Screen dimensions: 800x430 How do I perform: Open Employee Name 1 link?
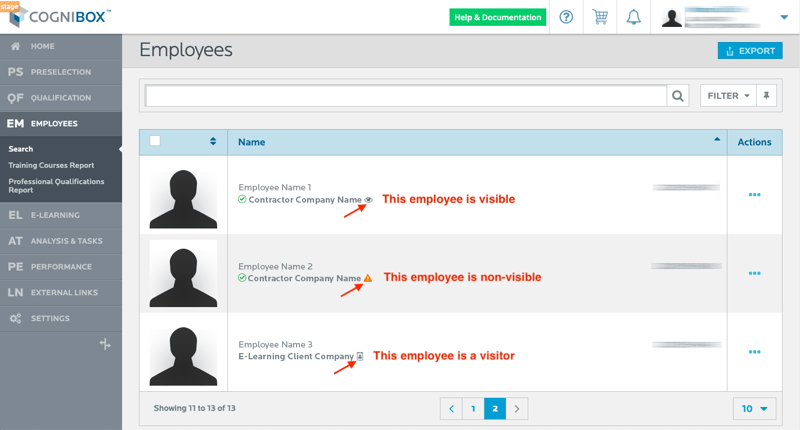(x=274, y=187)
